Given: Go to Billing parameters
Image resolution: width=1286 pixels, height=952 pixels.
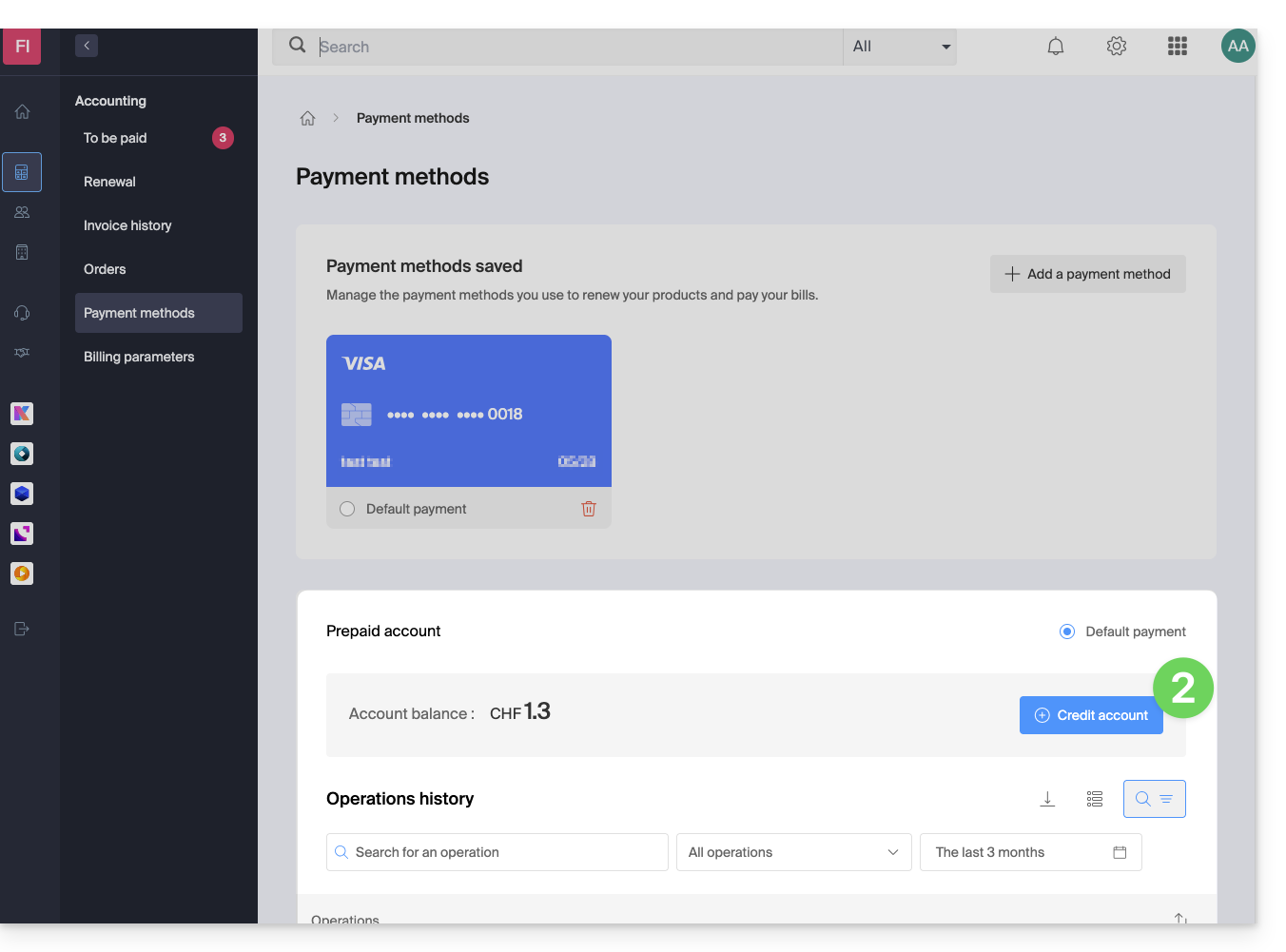Looking at the screenshot, I should tap(139, 357).
